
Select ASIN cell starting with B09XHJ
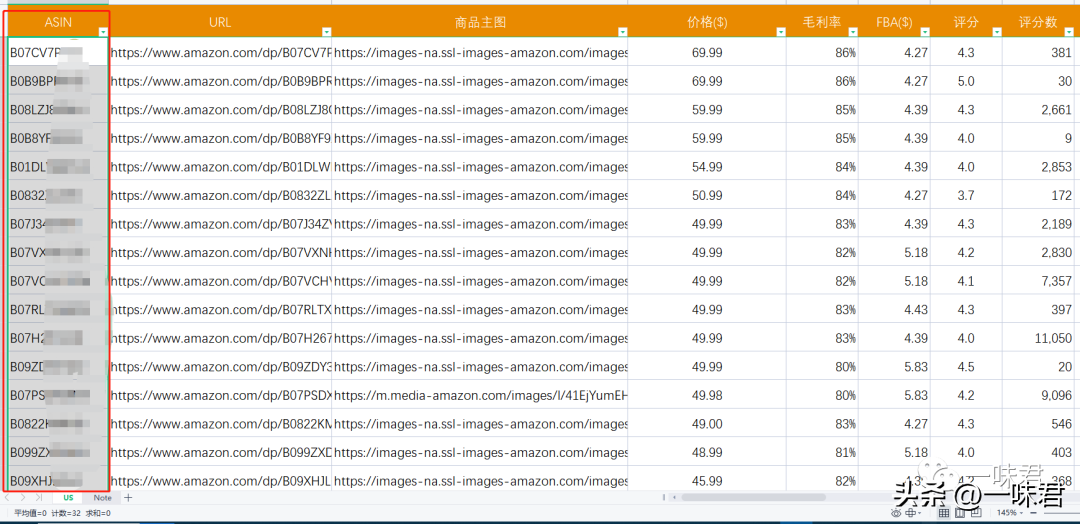tap(57, 481)
